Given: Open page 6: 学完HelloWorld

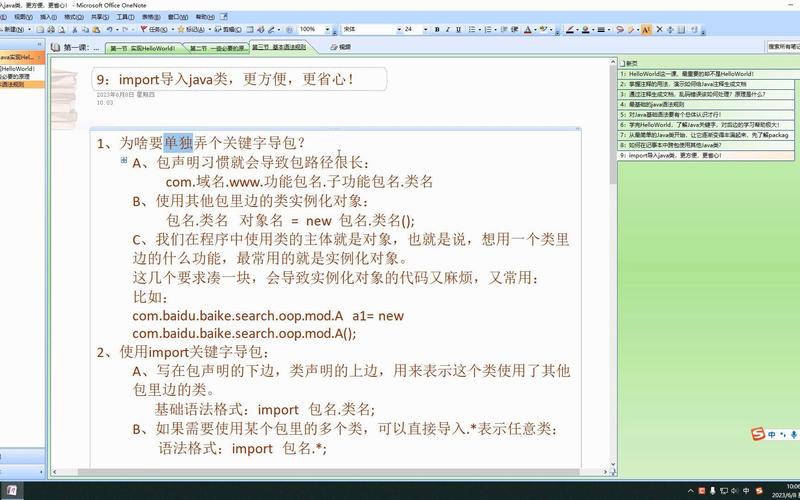Looking at the screenshot, I should (x=706, y=125).
